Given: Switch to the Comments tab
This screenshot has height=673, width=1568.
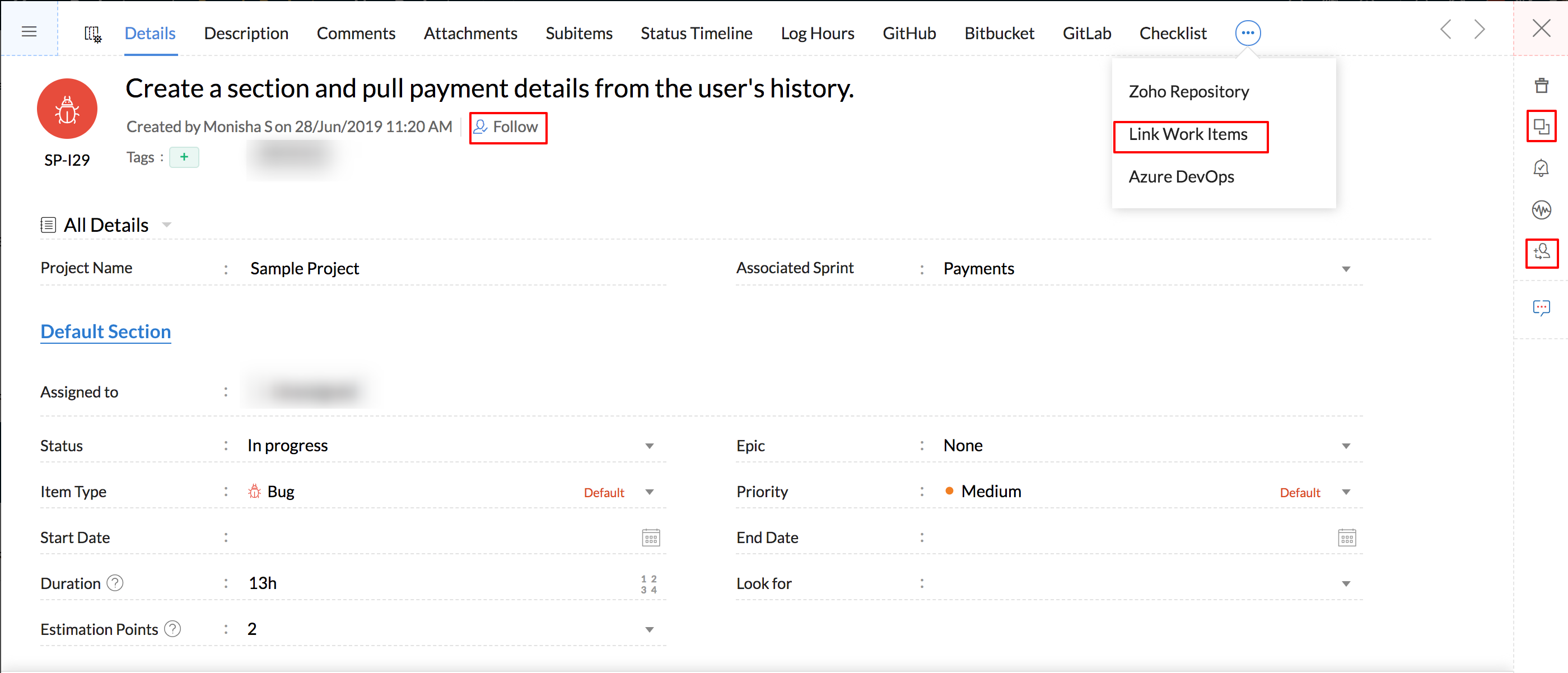Looking at the screenshot, I should click(x=356, y=34).
